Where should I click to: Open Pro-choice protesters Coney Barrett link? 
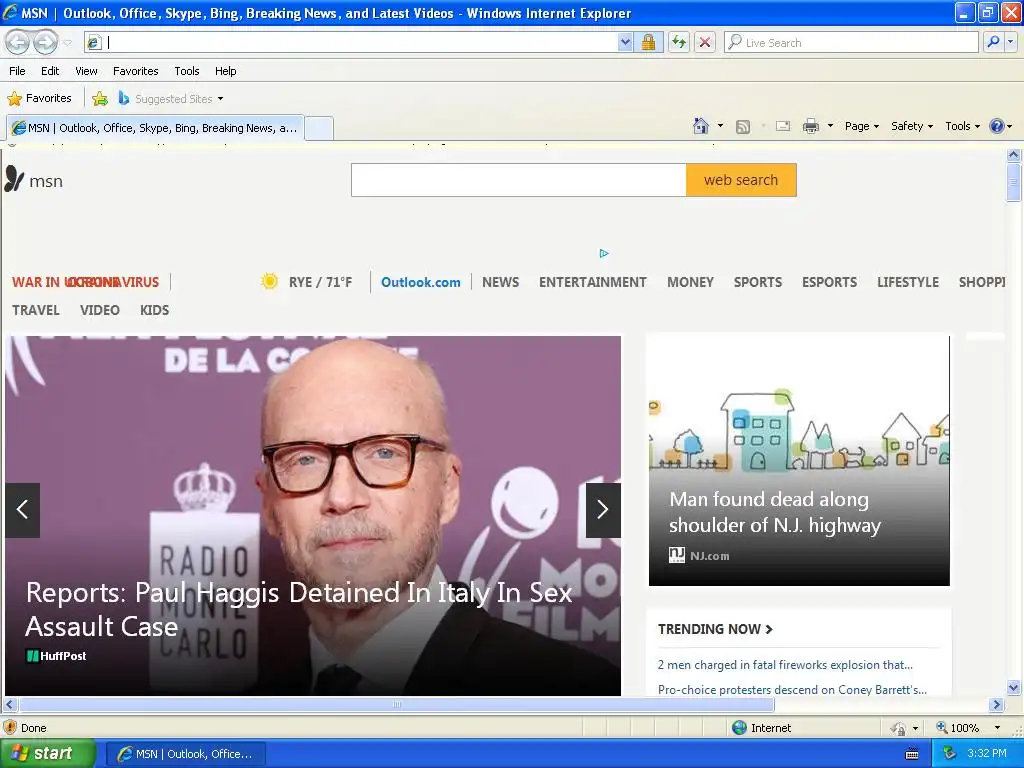tap(792, 690)
